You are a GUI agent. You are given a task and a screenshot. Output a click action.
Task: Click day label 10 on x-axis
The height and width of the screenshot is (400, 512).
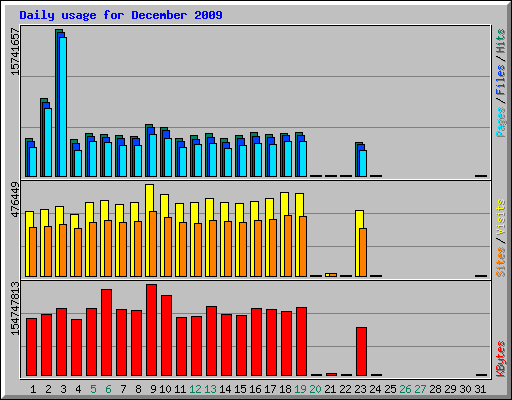pos(165,389)
